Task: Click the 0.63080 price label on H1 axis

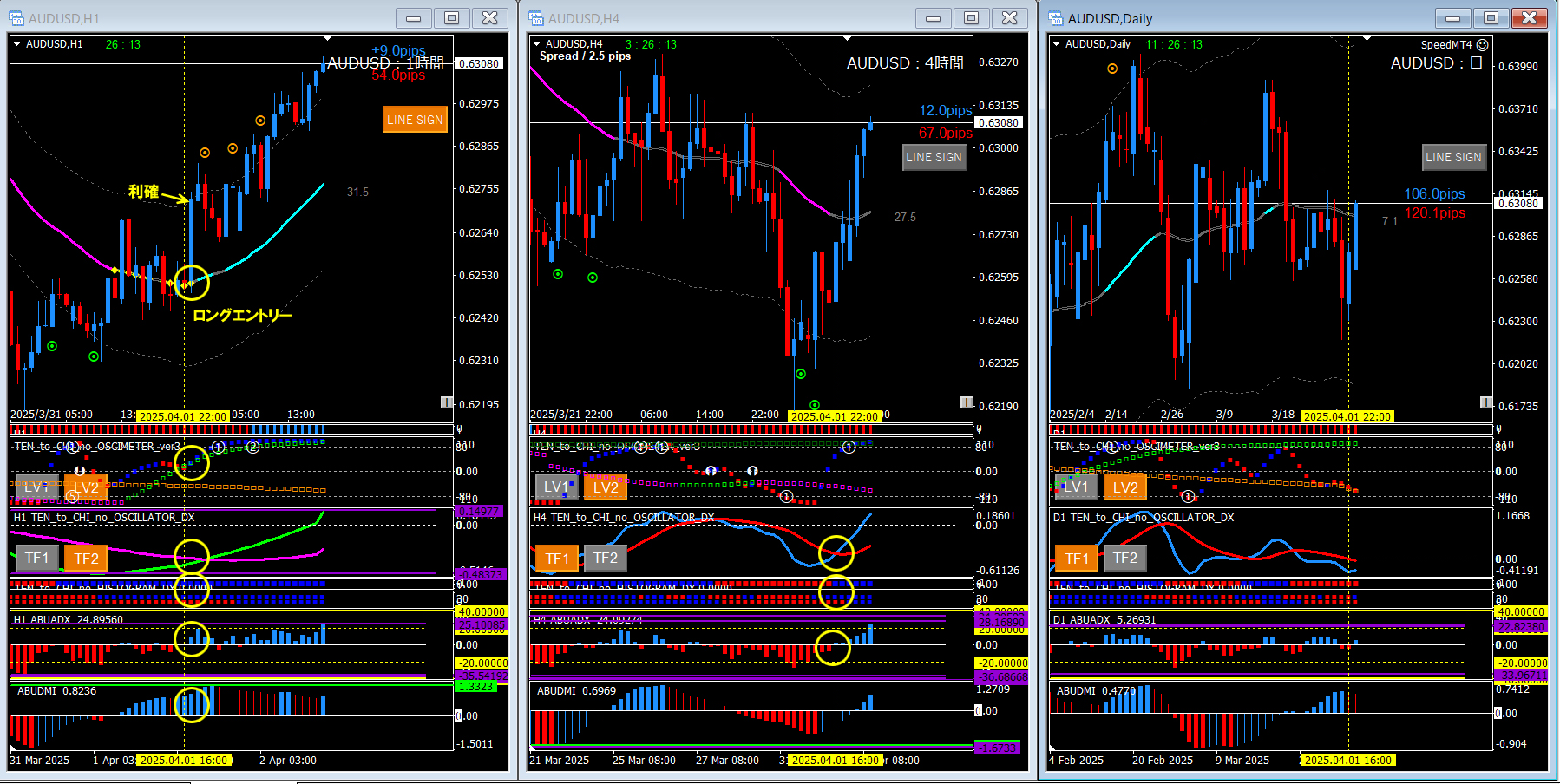Action: point(479,63)
